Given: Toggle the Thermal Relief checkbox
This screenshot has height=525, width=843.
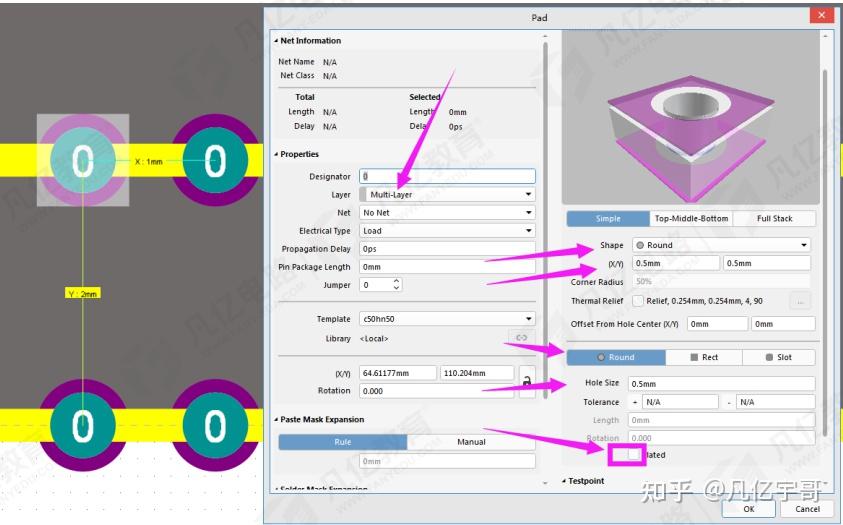Looking at the screenshot, I should 638,301.
